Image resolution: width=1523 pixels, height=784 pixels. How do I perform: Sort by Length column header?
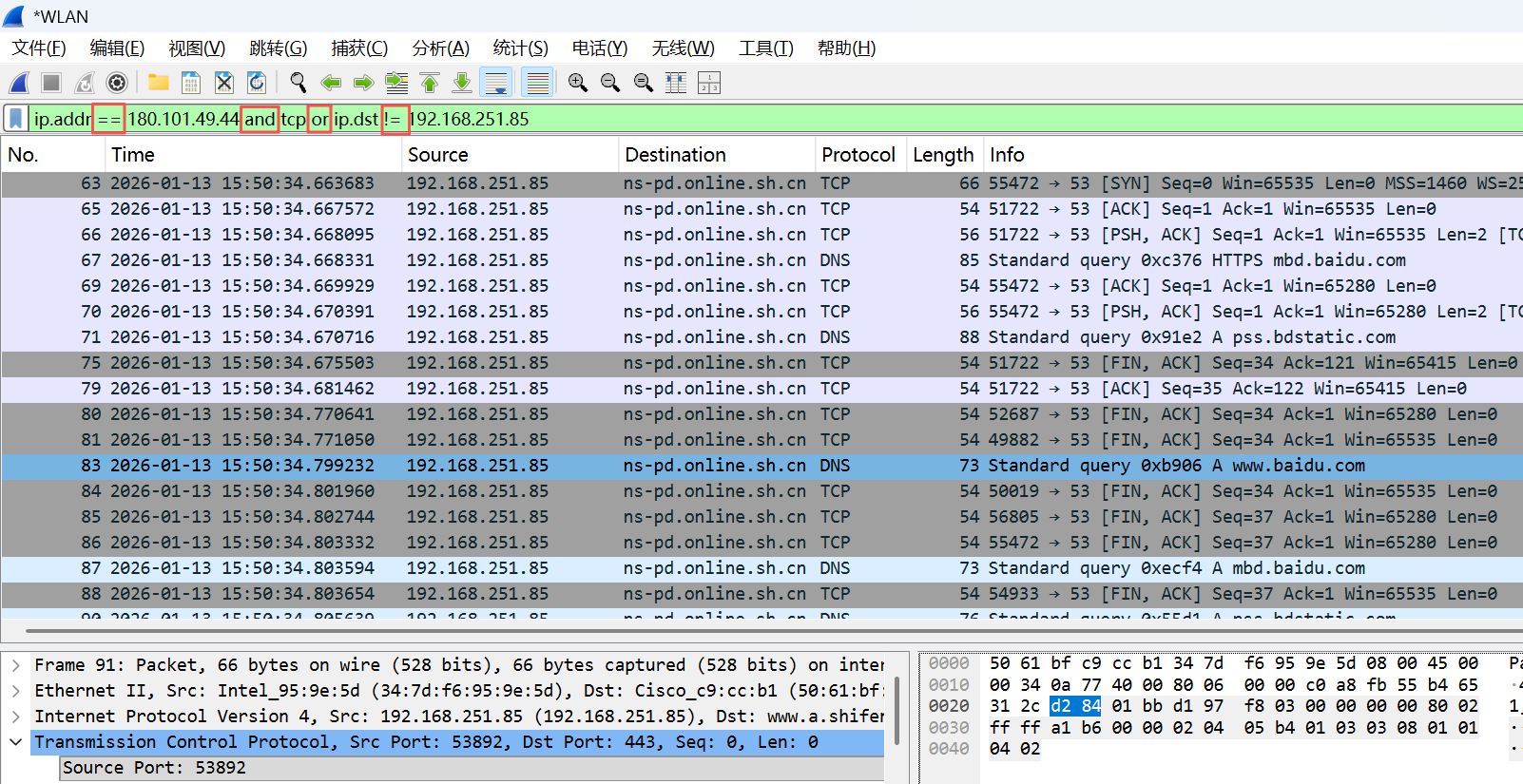944,155
